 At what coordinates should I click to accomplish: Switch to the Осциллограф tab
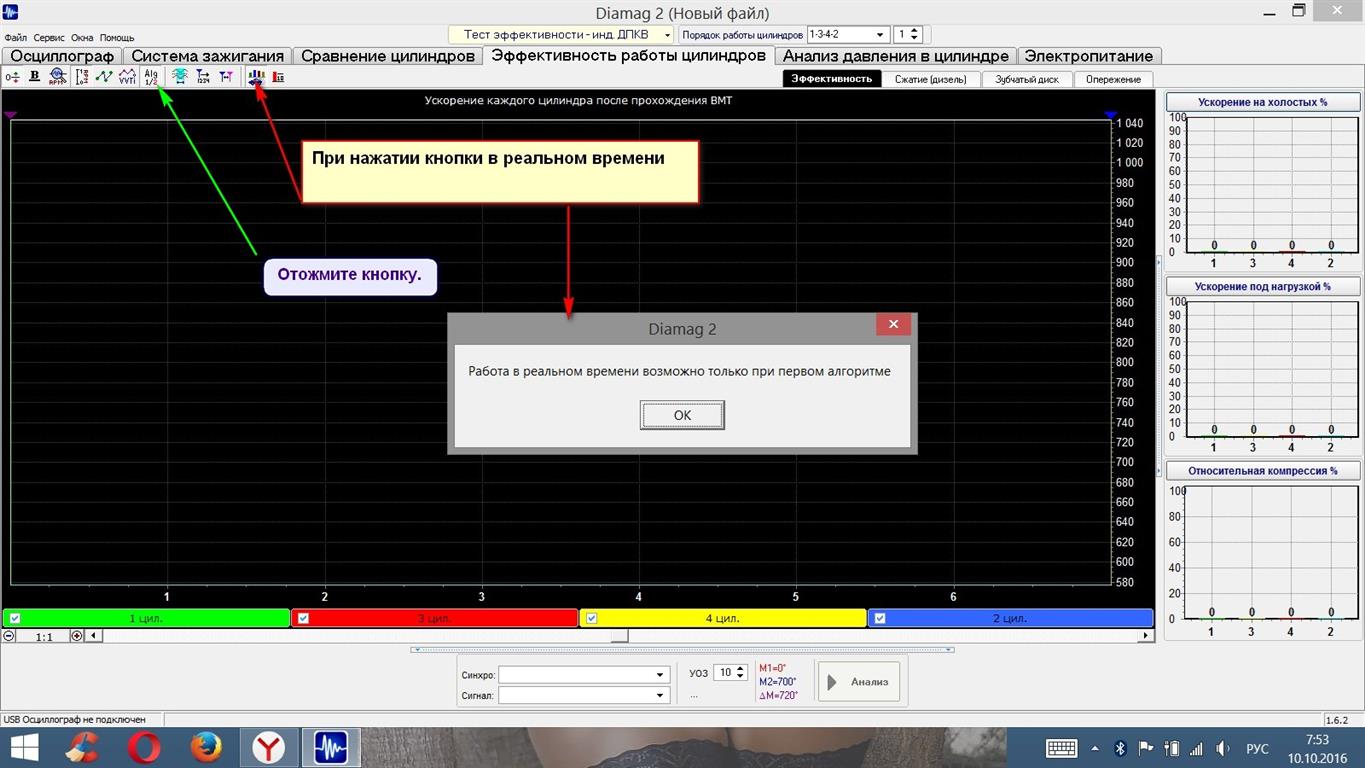(62, 56)
